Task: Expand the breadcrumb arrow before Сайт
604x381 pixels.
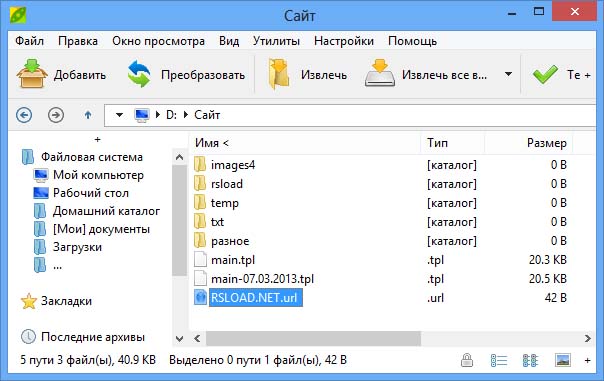Action: [x=186, y=115]
